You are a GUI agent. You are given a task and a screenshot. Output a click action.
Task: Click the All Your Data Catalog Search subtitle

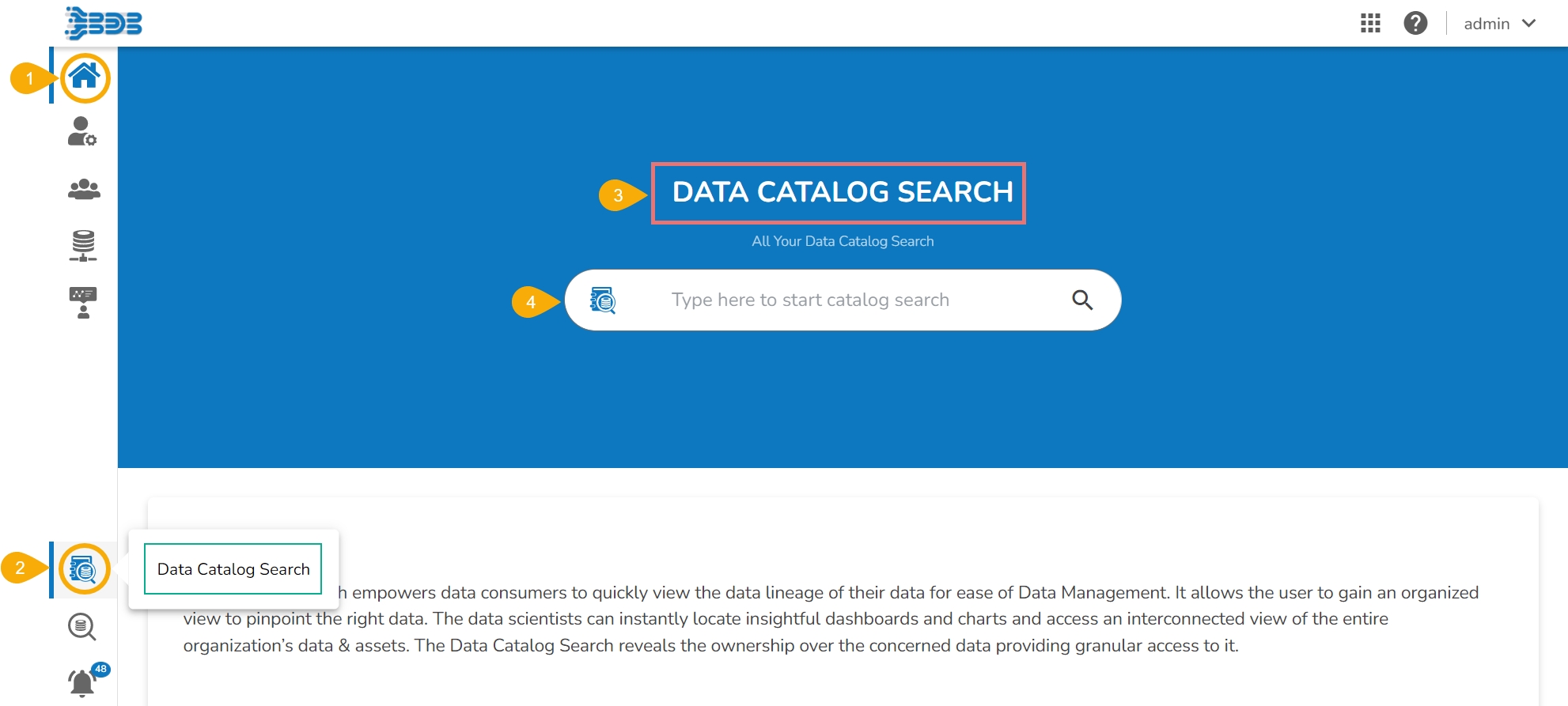pyautogui.click(x=843, y=241)
